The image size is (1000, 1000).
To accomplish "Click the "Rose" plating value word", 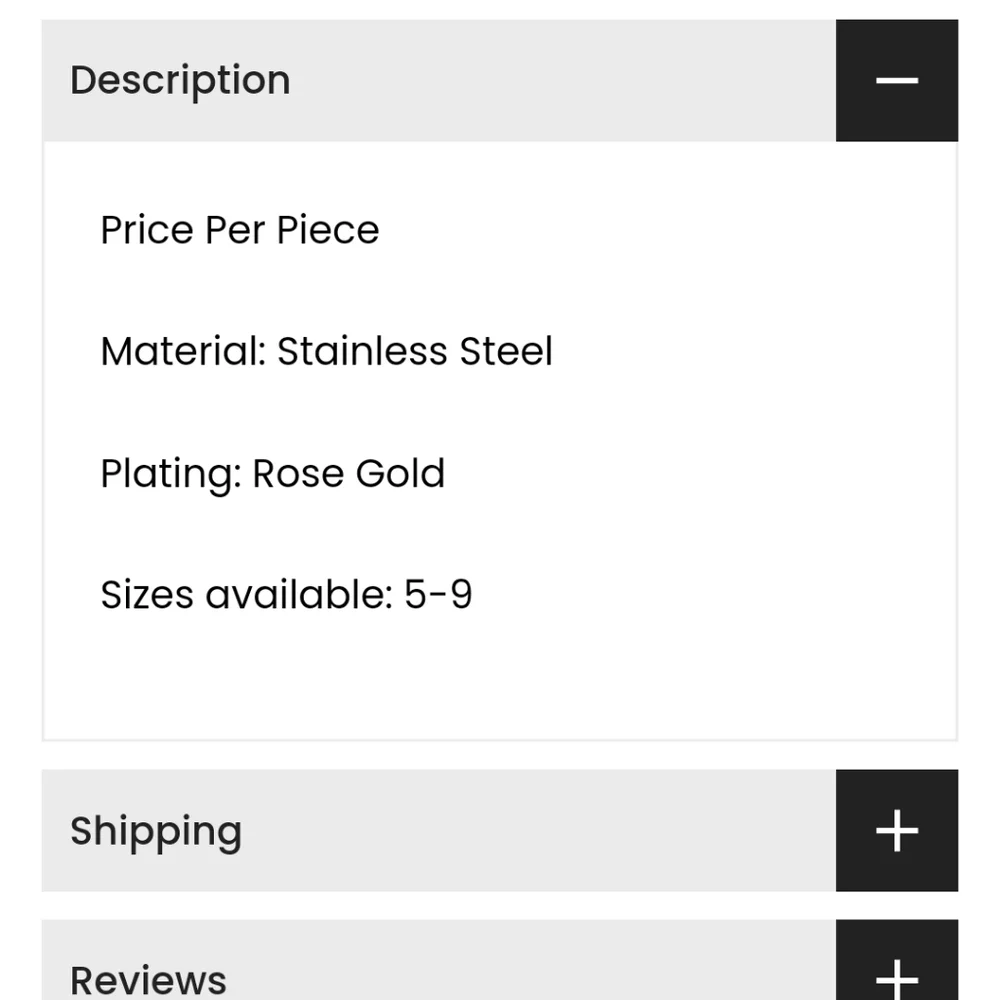I will pyautogui.click(x=290, y=474).
